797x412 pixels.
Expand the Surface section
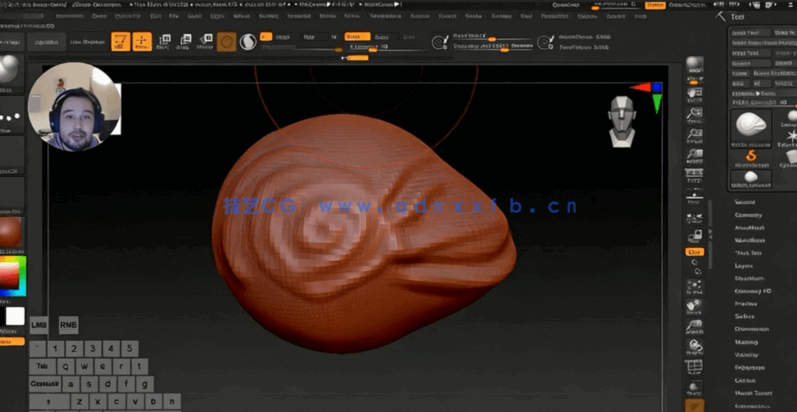745,316
